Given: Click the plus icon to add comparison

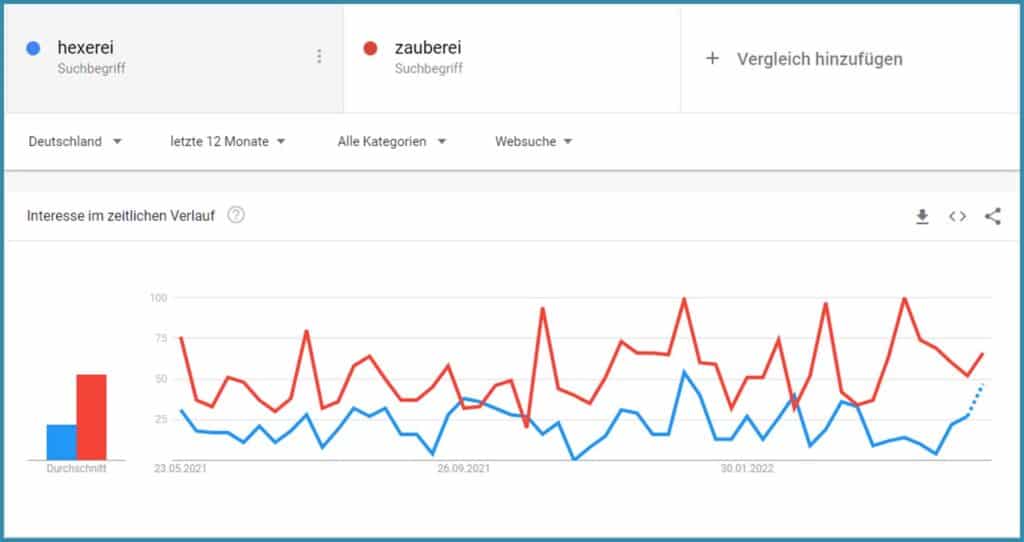Looking at the screenshot, I should [x=712, y=59].
